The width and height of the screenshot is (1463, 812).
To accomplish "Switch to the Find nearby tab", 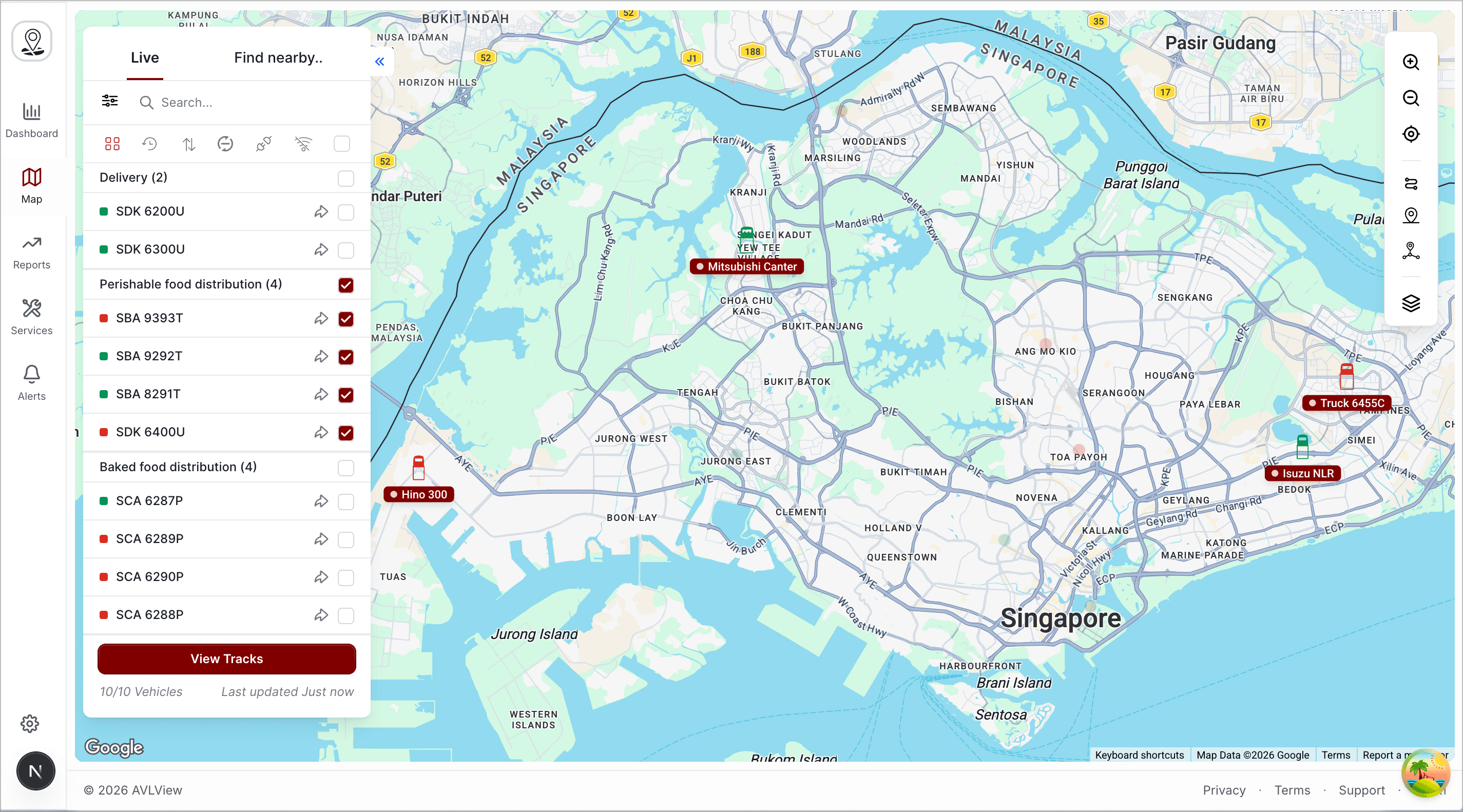I will coord(278,57).
